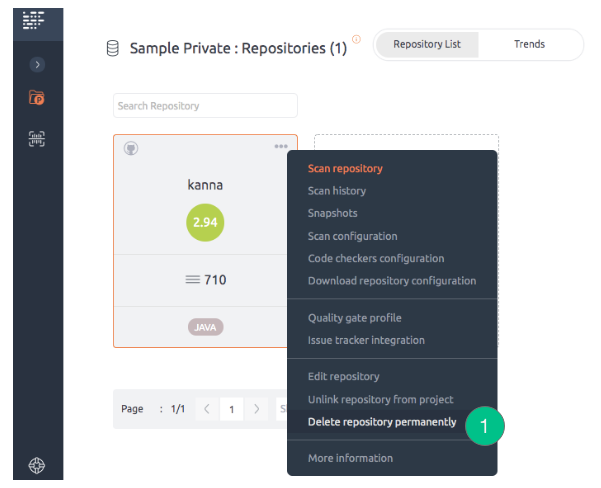
Task: Go to next page with right chevron
Action: [256, 409]
